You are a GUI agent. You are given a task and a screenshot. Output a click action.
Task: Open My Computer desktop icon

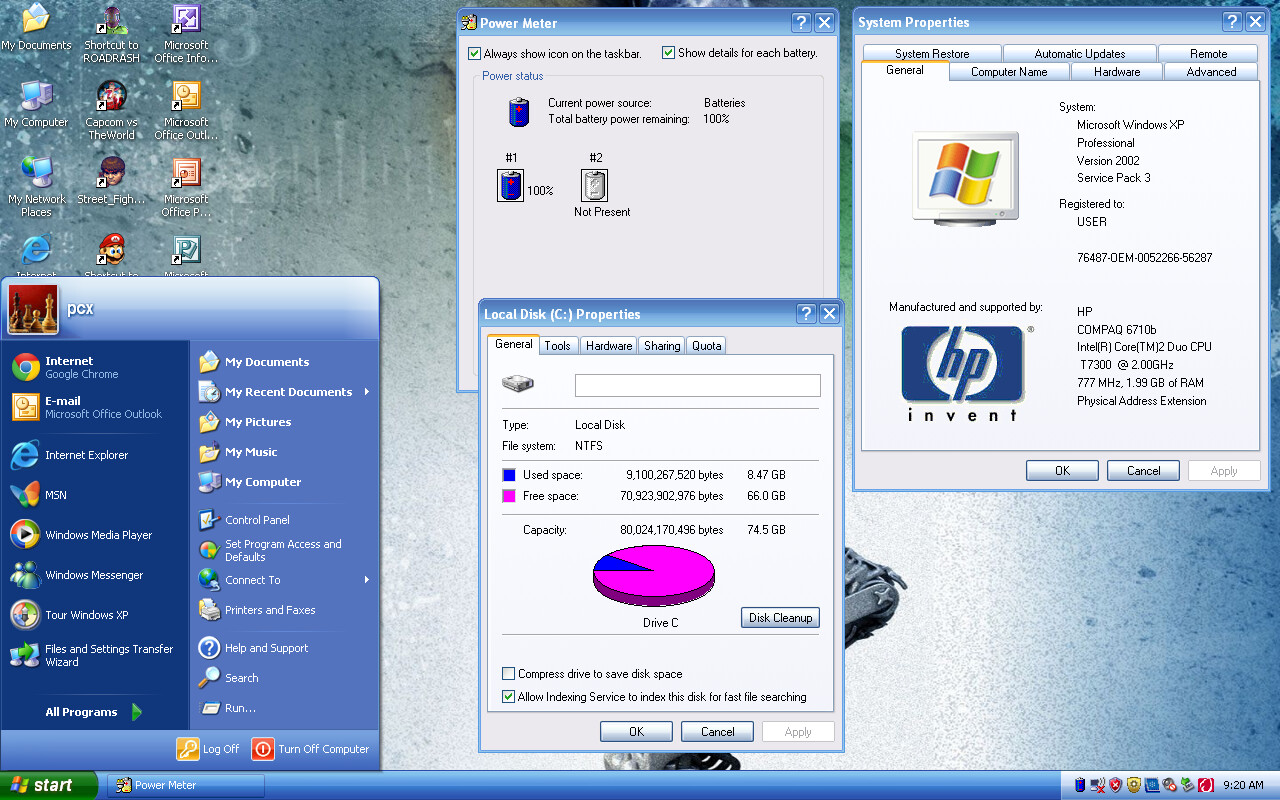pyautogui.click(x=37, y=104)
